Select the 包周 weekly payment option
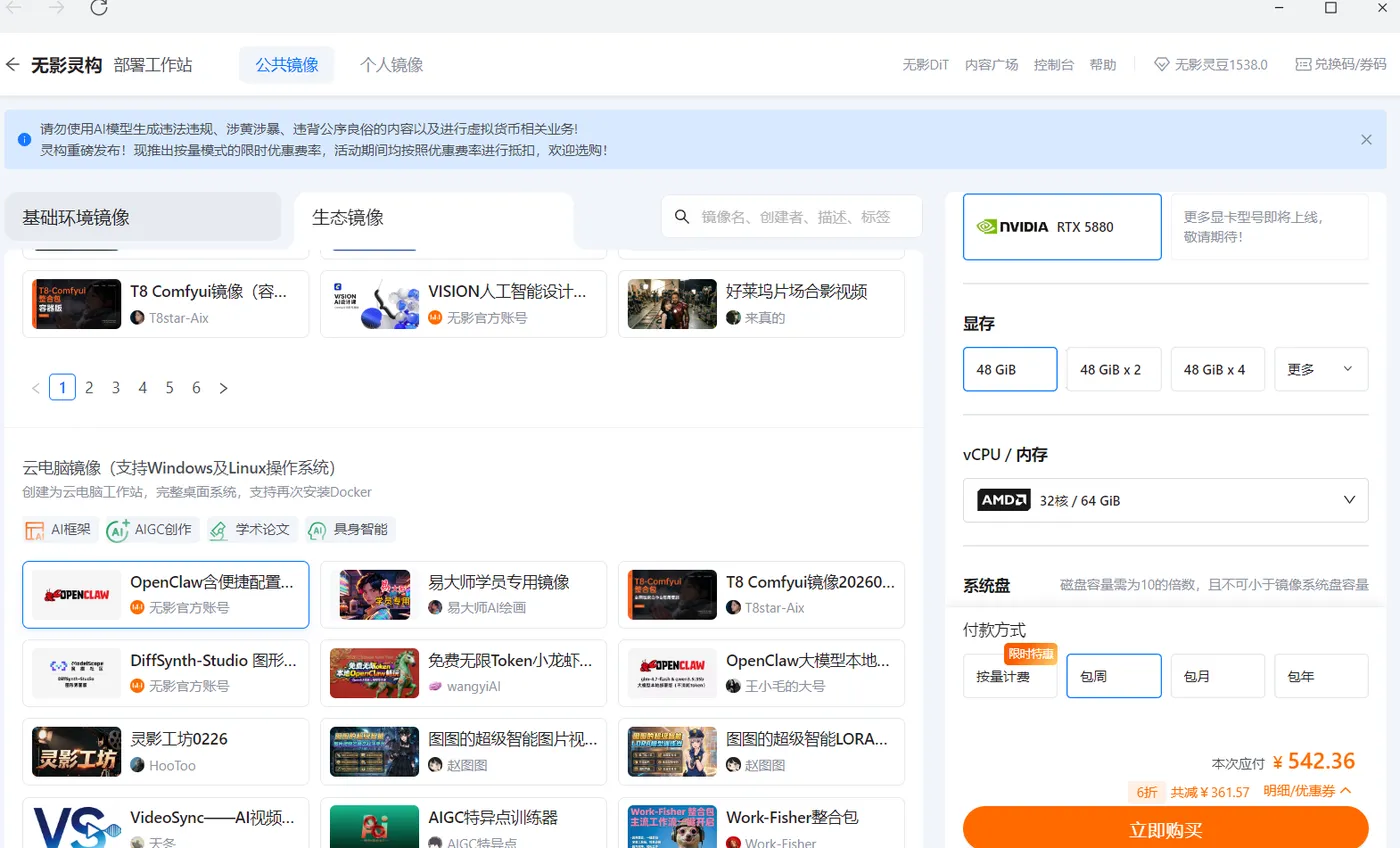This screenshot has height=848, width=1400. pos(1114,676)
